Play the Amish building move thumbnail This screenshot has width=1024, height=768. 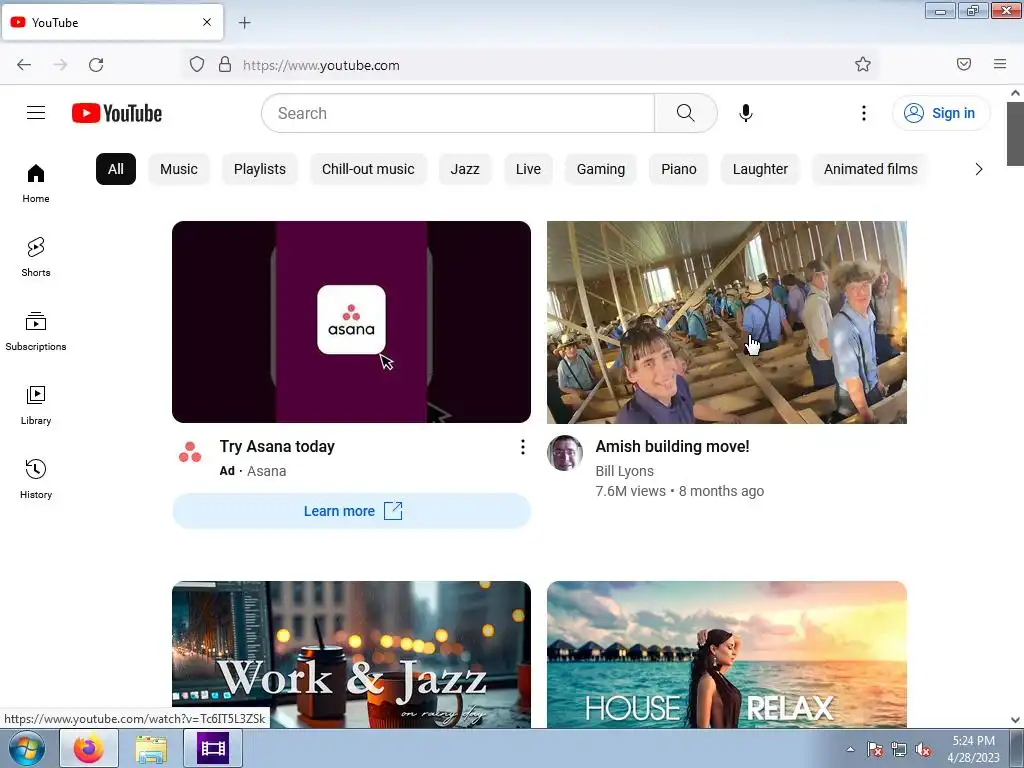(727, 322)
